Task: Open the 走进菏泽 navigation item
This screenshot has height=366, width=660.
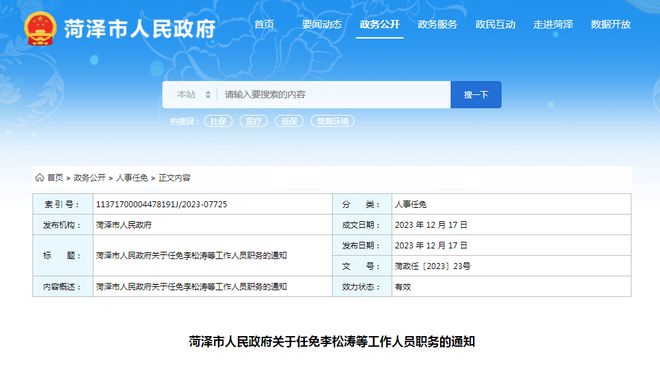Action: coord(553,24)
